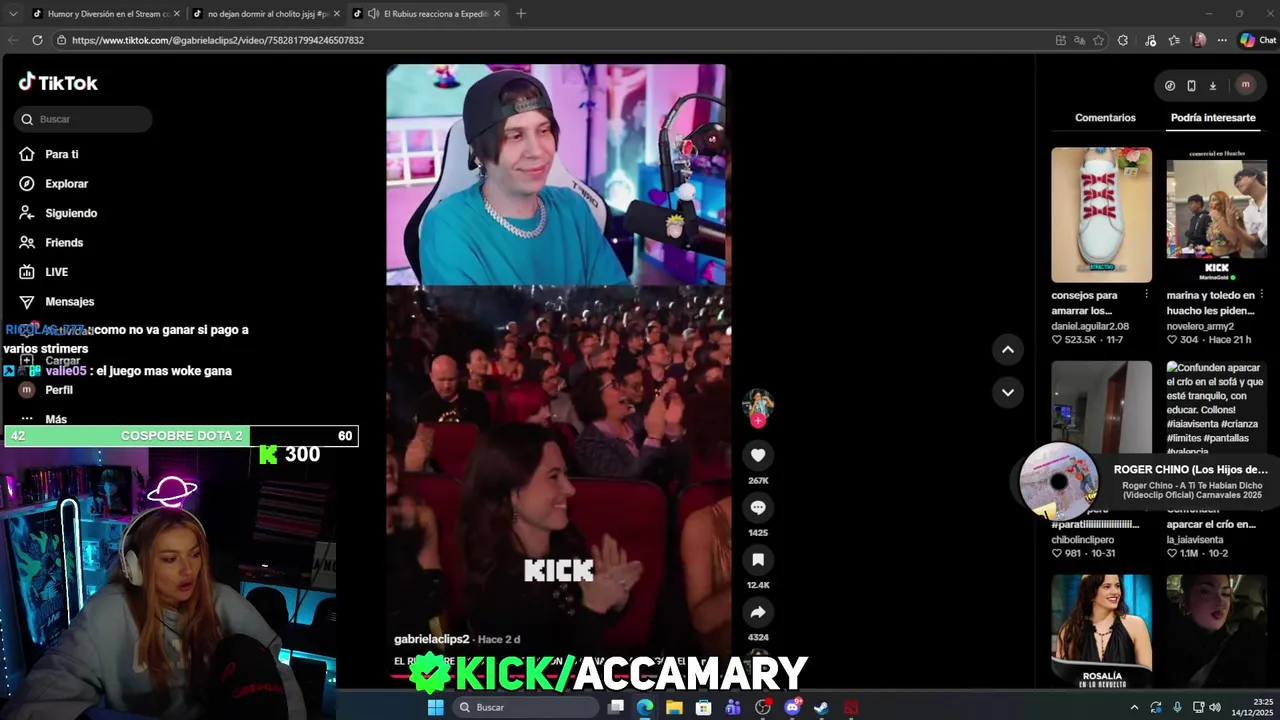The width and height of the screenshot is (1280, 720).
Task: Open more options for consejos para amarrar video
Action: [x=1146, y=295]
